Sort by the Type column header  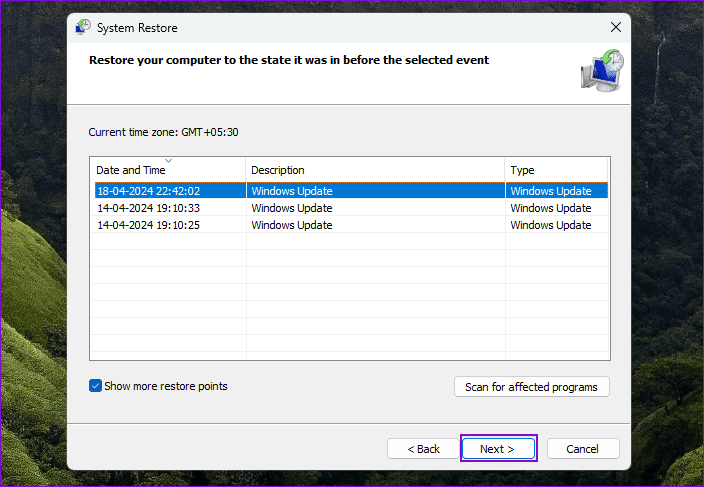pos(556,170)
